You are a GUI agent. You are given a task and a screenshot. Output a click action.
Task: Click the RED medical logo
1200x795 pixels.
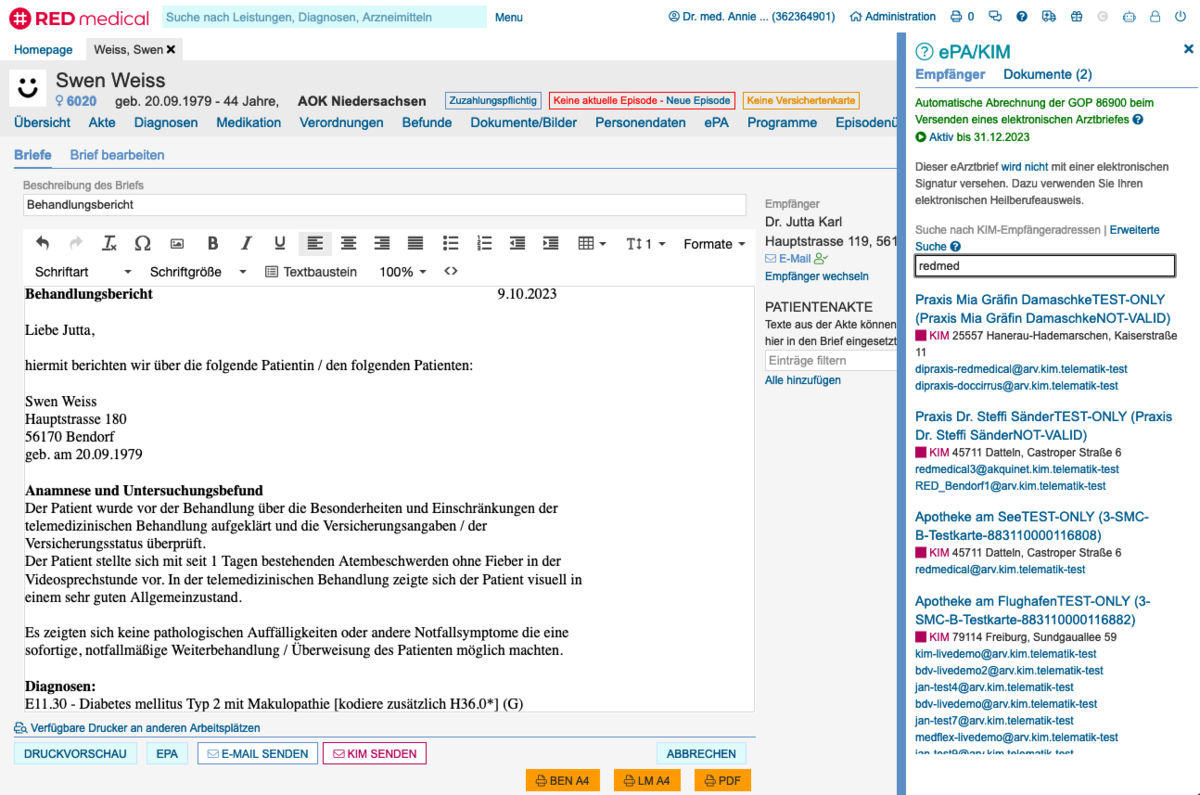[79, 17]
